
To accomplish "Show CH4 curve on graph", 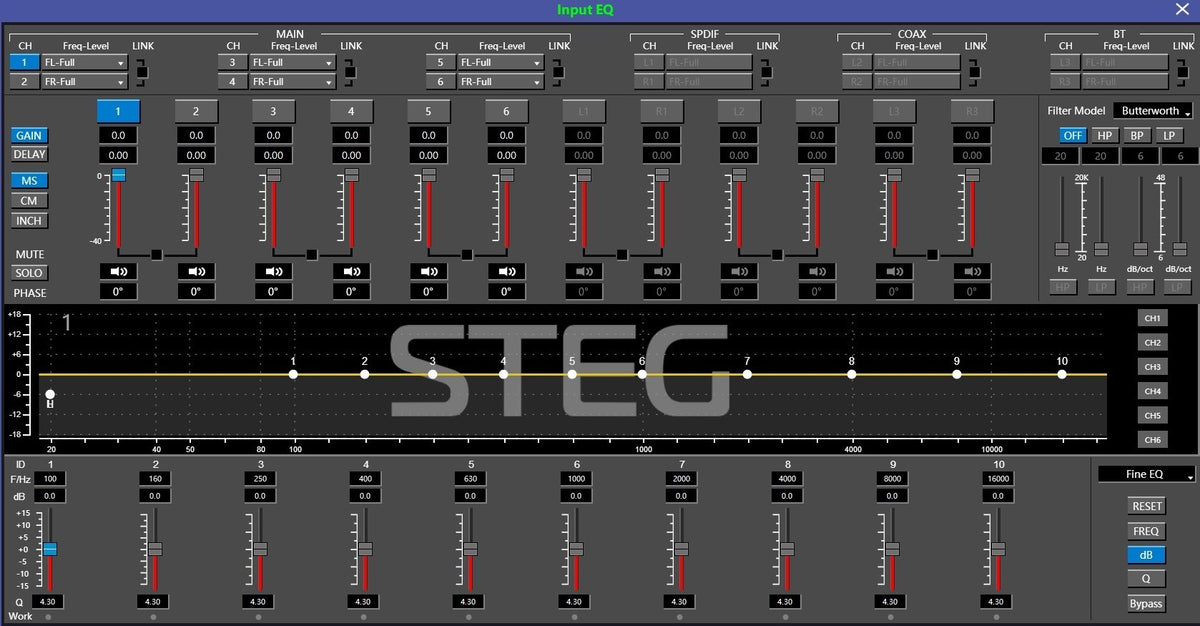I will pyautogui.click(x=1152, y=391).
